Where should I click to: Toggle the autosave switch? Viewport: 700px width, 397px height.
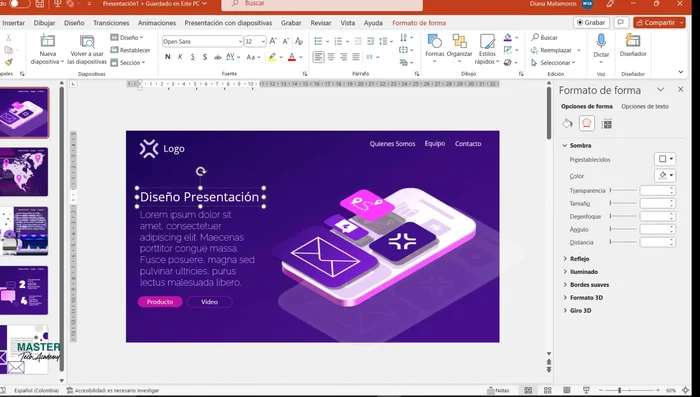click(19, 3)
